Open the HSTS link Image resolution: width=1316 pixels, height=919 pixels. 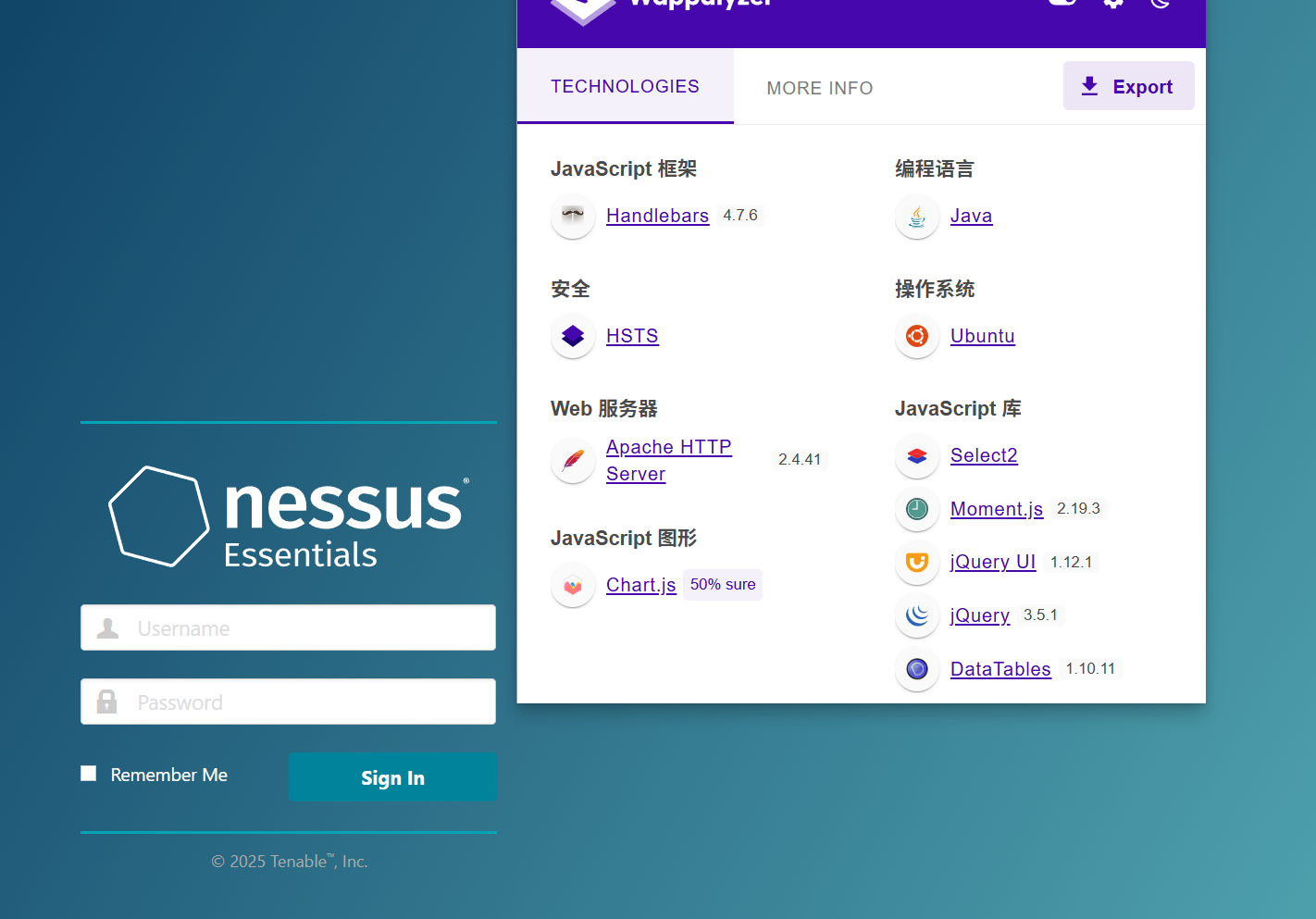coord(632,336)
